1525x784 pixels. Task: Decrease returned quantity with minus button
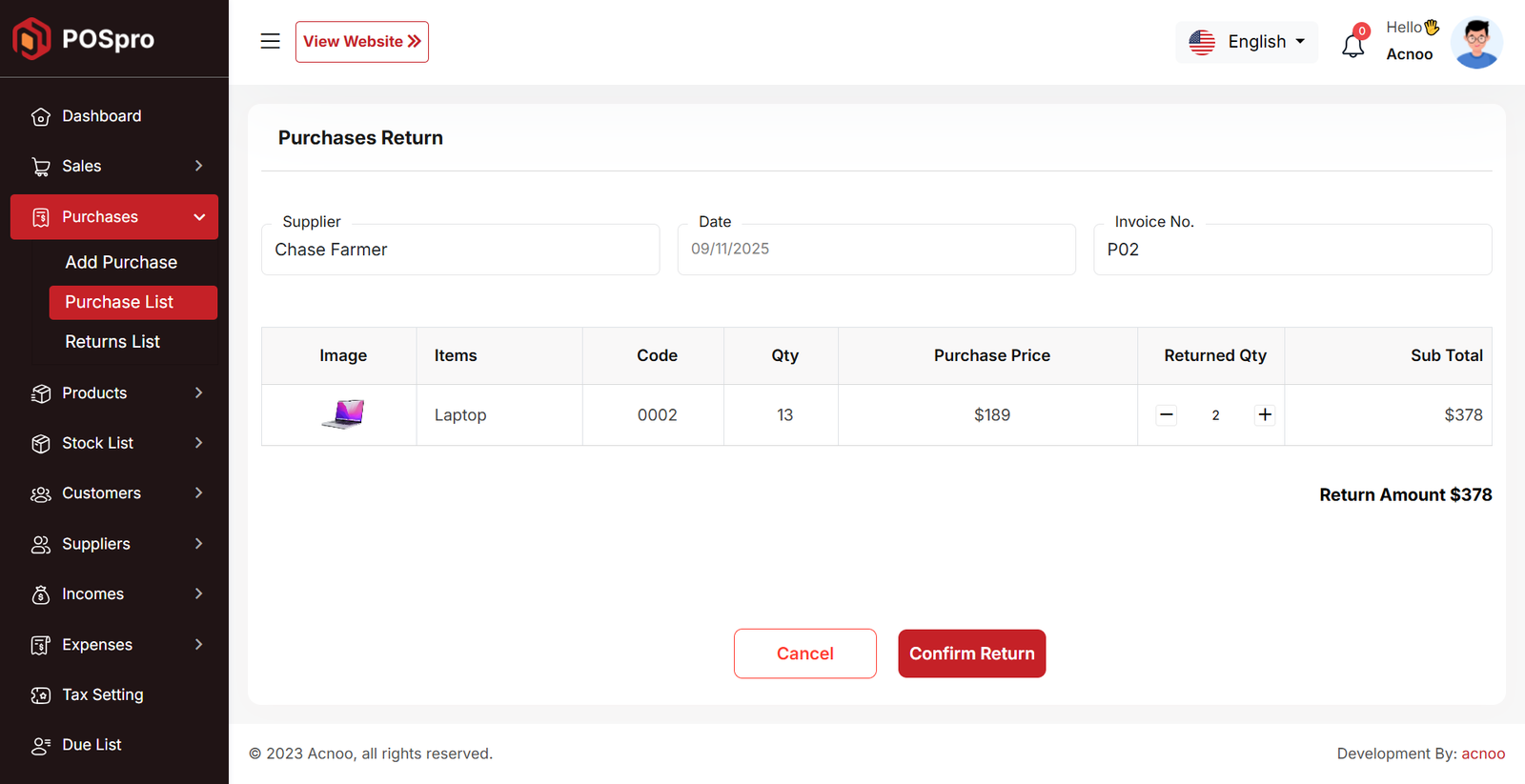click(x=1166, y=414)
